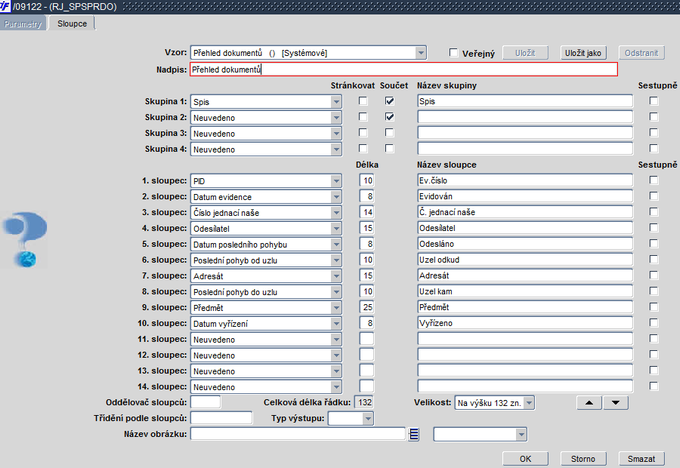Click the Třídění podle sloupců input field

[221, 418]
